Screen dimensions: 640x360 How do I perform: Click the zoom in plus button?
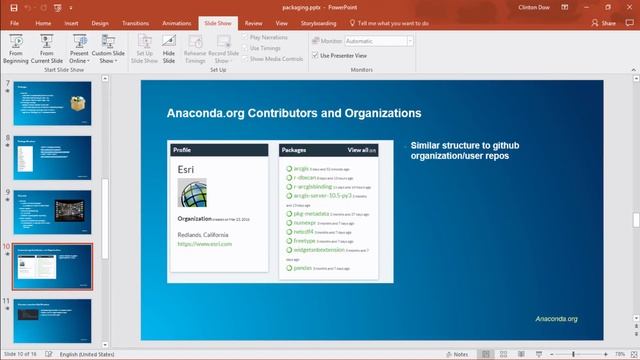pyautogui.click(x=605, y=354)
